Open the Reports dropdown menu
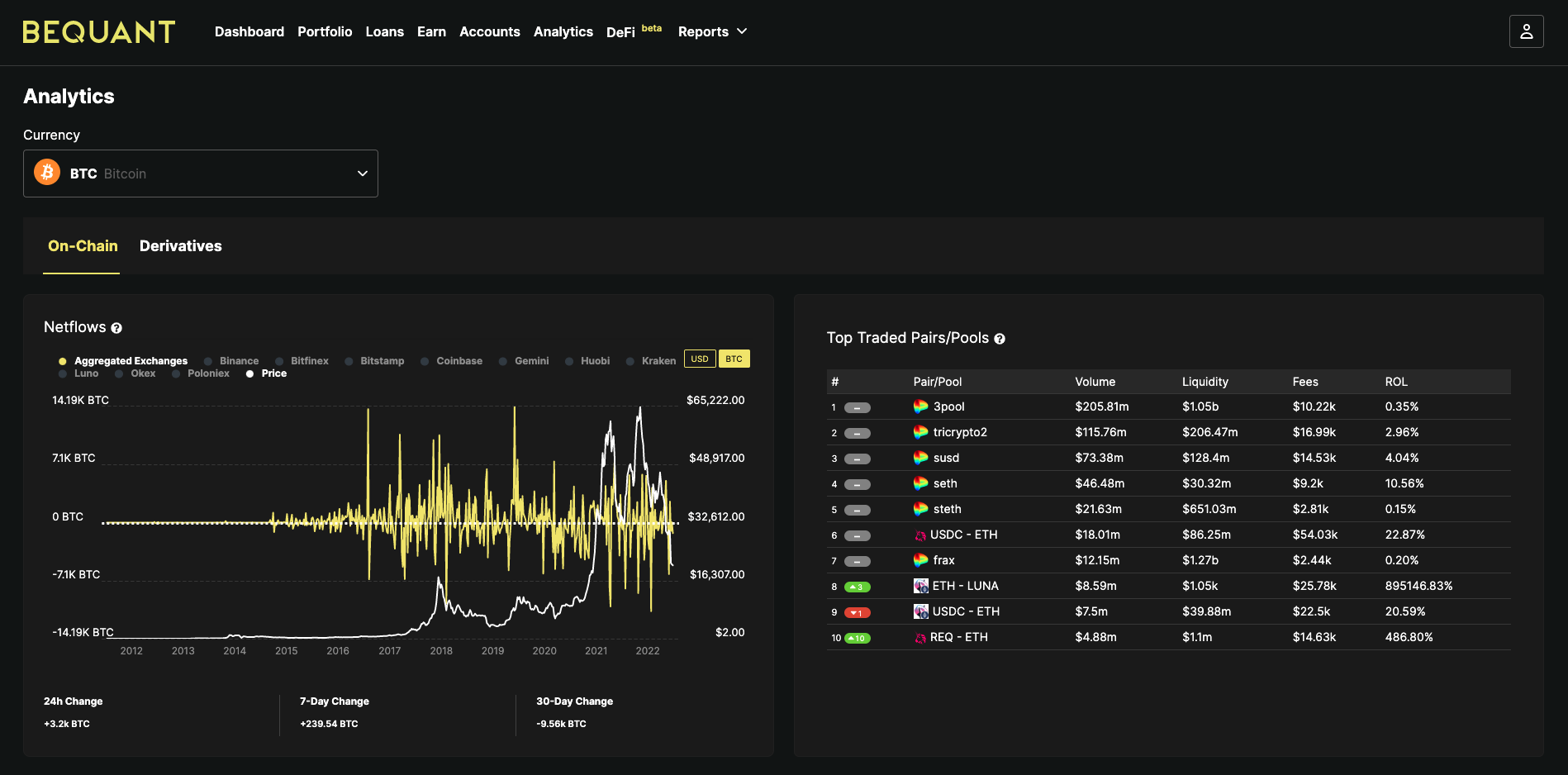Viewport: 1568px width, 775px height. 712,31
